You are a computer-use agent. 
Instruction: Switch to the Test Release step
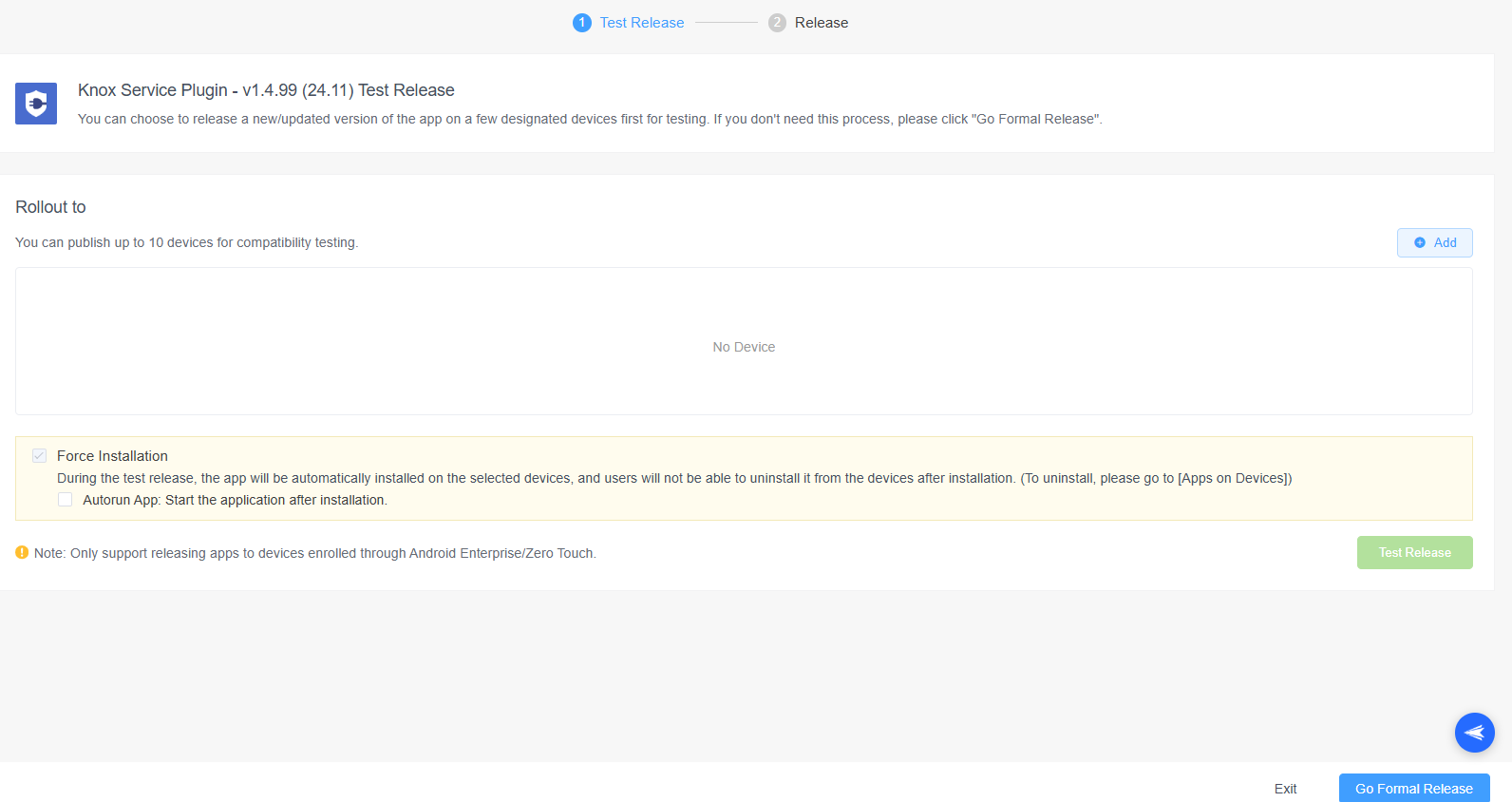(x=642, y=23)
